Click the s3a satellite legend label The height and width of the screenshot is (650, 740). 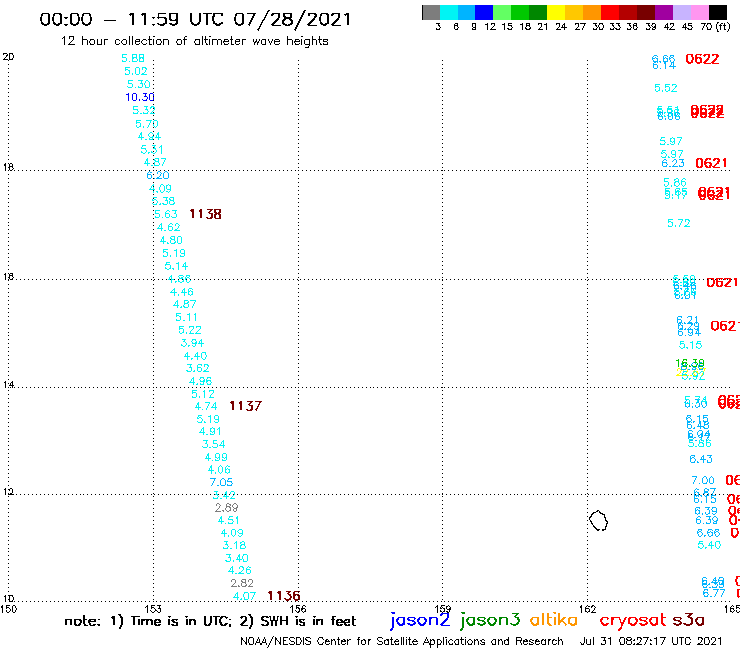(x=689, y=620)
